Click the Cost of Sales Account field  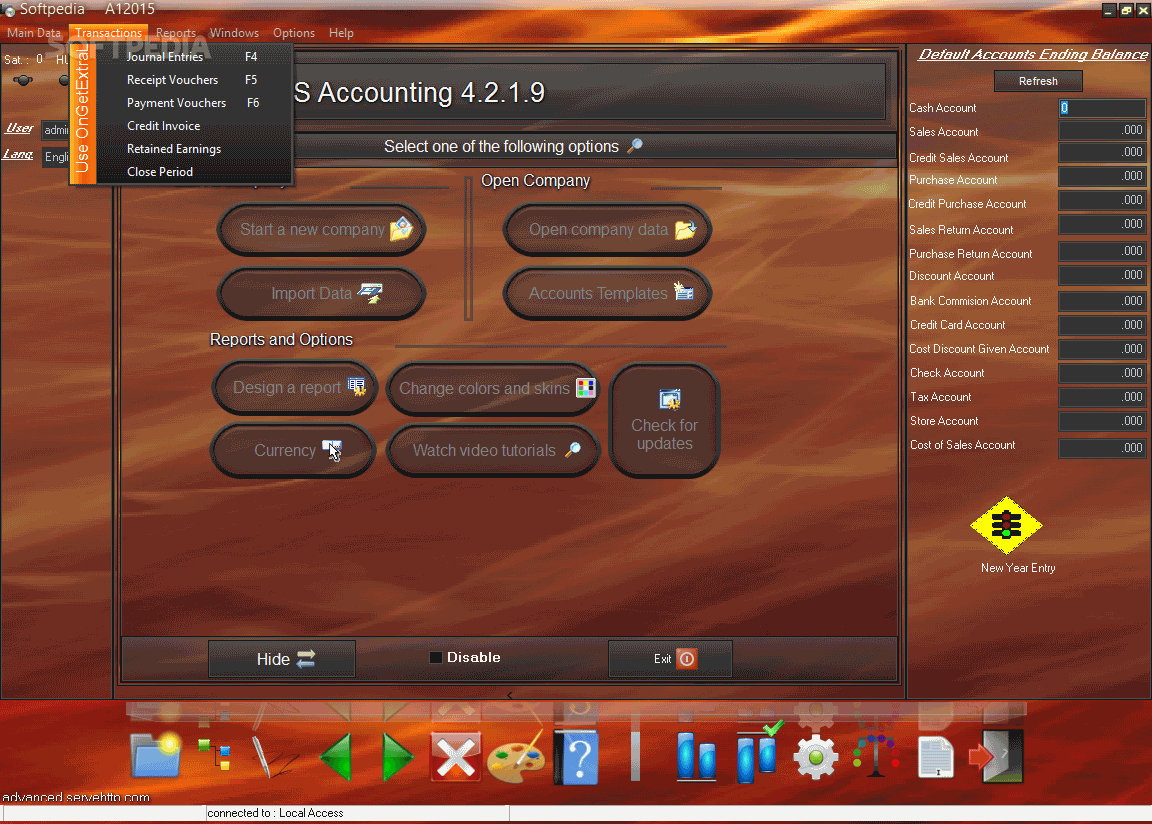1102,447
